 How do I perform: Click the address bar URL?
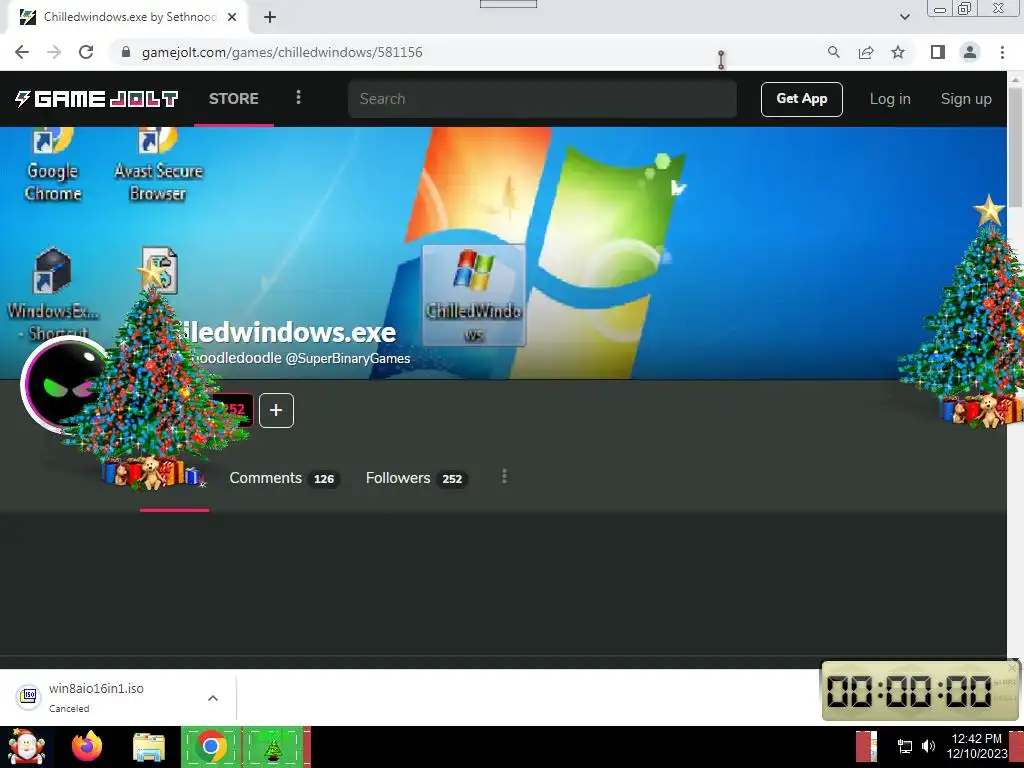point(282,52)
